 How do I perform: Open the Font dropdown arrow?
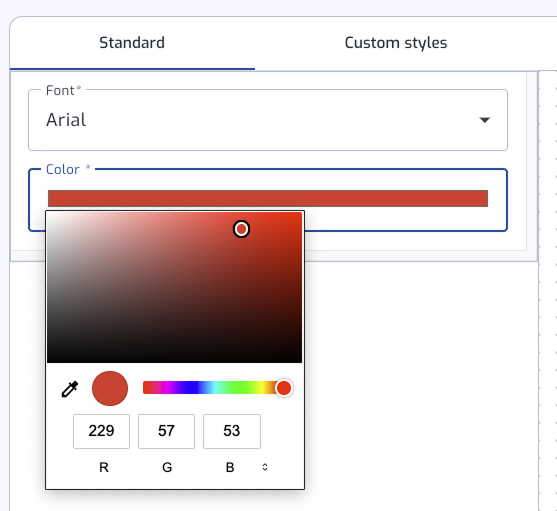[485, 120]
